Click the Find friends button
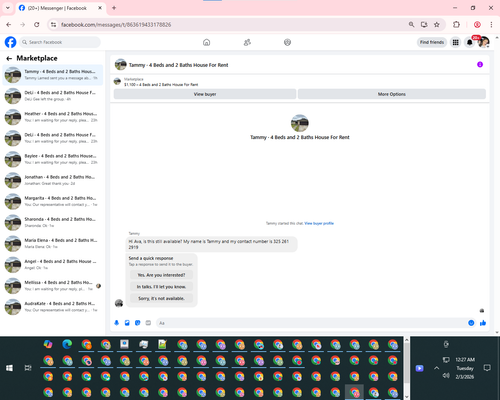The height and width of the screenshot is (400, 500). click(432, 42)
